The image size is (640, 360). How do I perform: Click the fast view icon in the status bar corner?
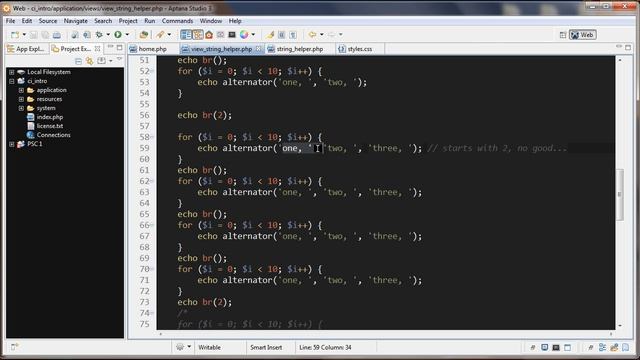(x=14, y=347)
